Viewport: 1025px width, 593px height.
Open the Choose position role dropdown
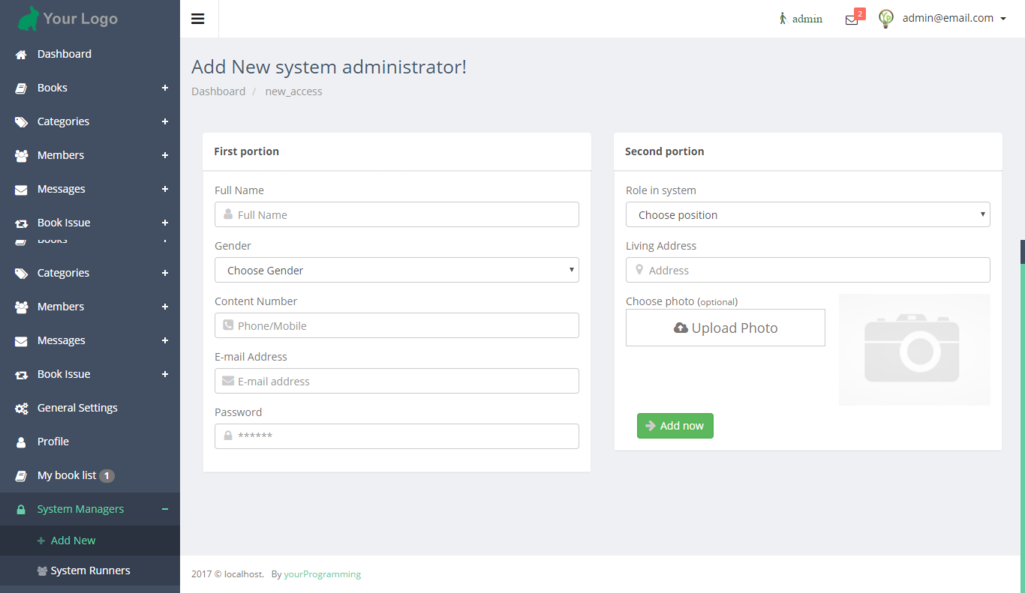click(807, 215)
